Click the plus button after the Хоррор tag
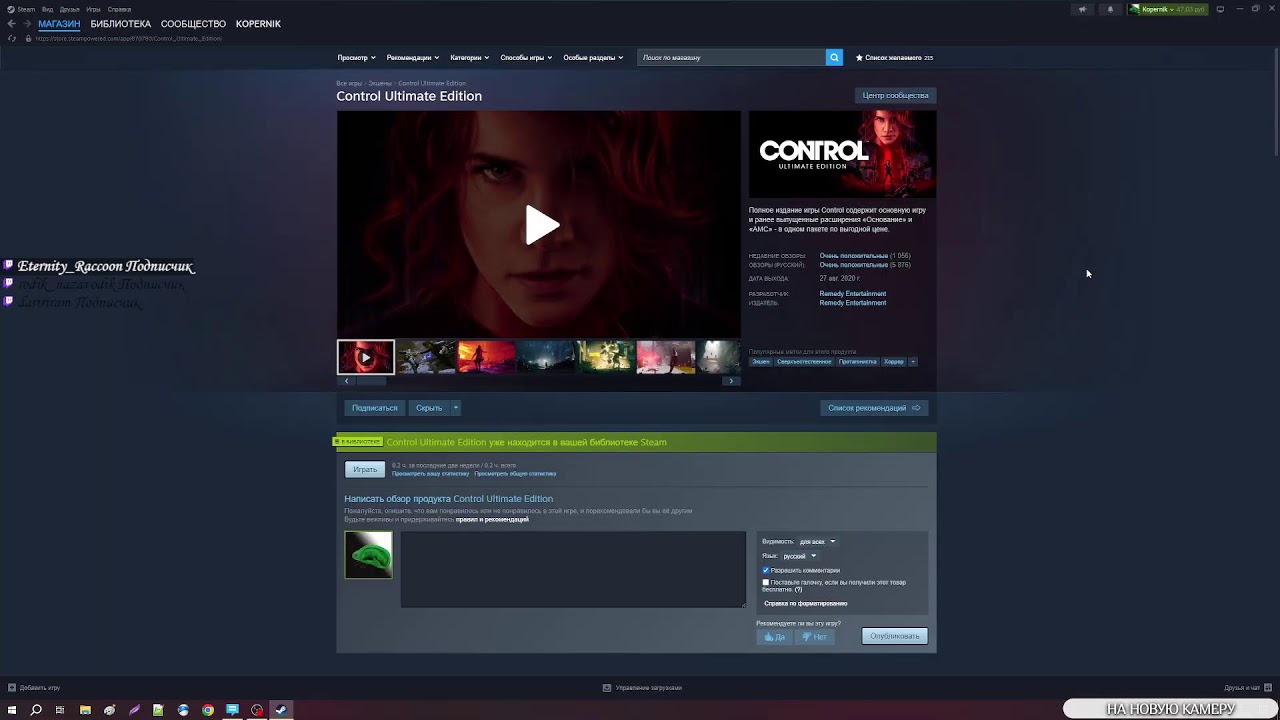 coord(912,361)
